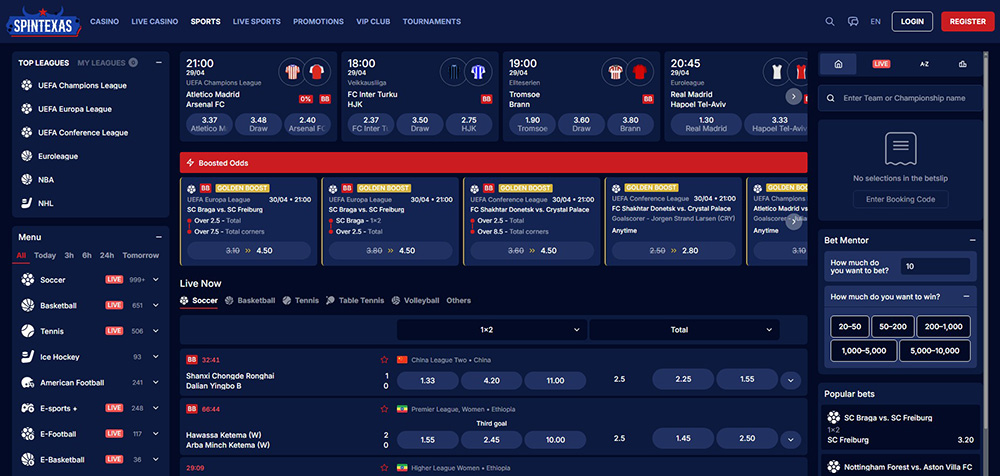
Task: Click the Arsenal FC red jersey icon
Action: click(x=316, y=71)
